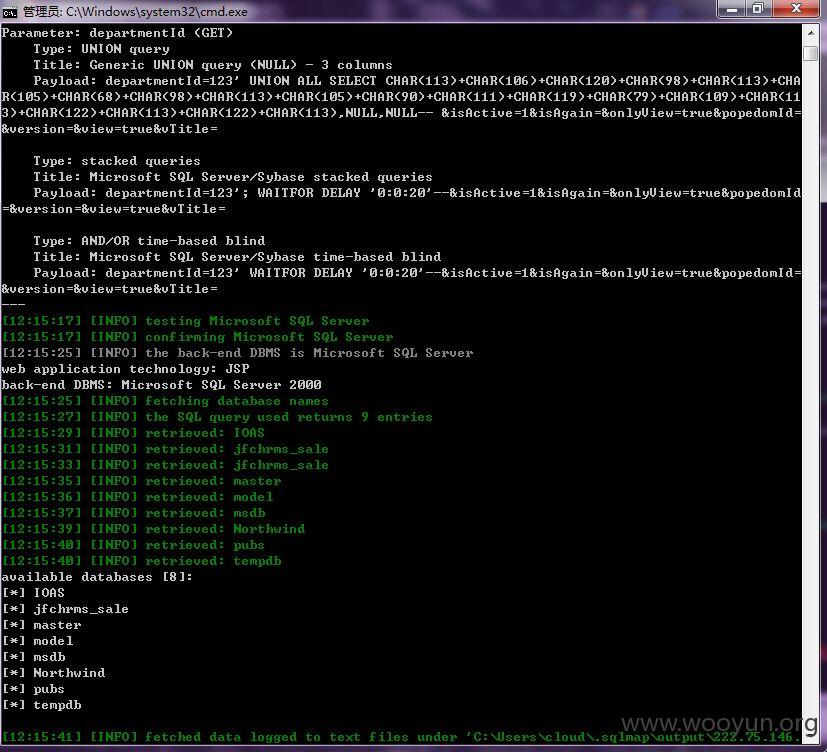The width and height of the screenshot is (827, 752).
Task: Click the scrollbar up arrow
Action: [x=811, y=33]
